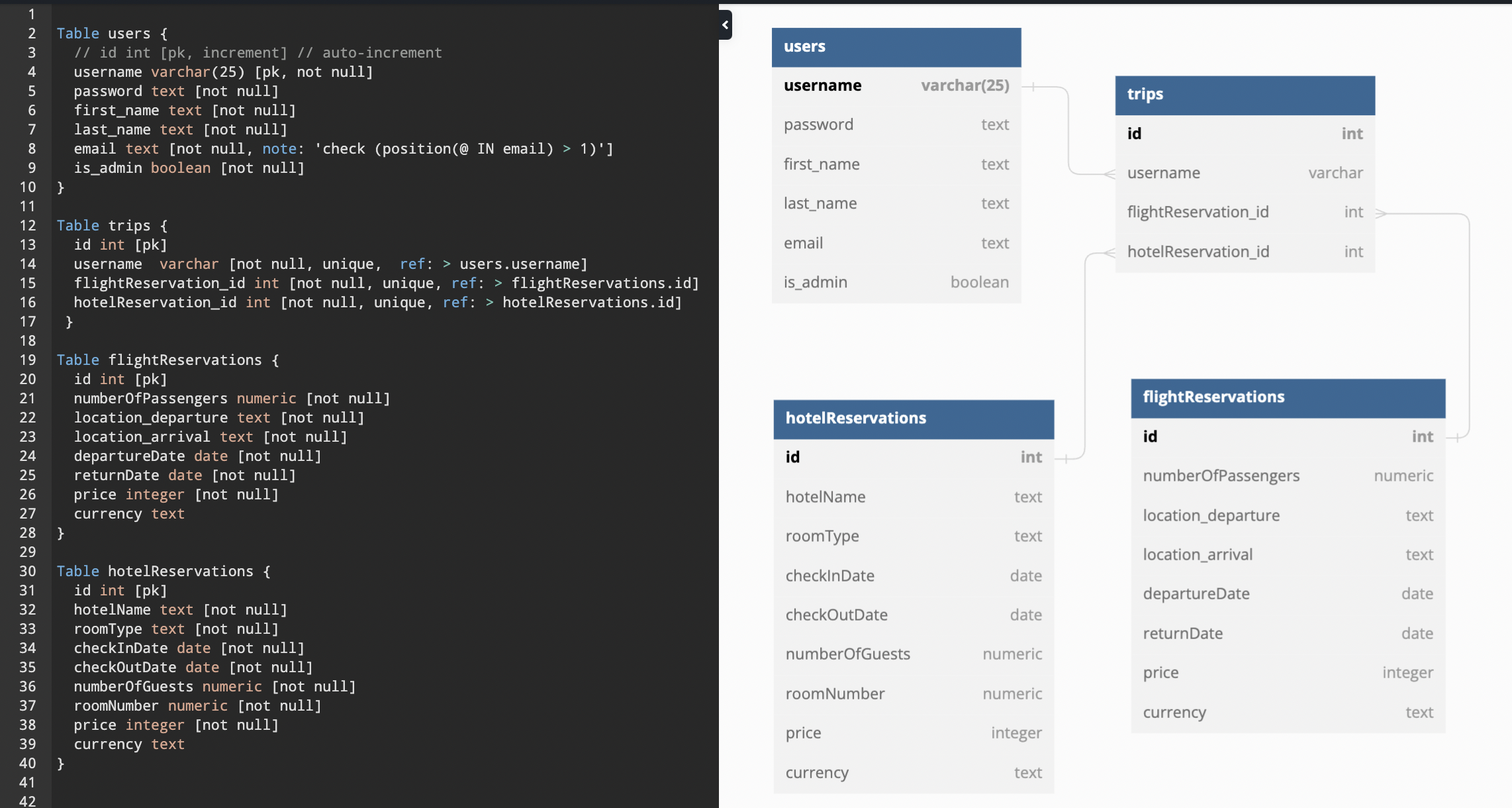Click numberOfPassengers row in flightReservations diagram
Screen dimensions: 1512x808
pos(1287,476)
